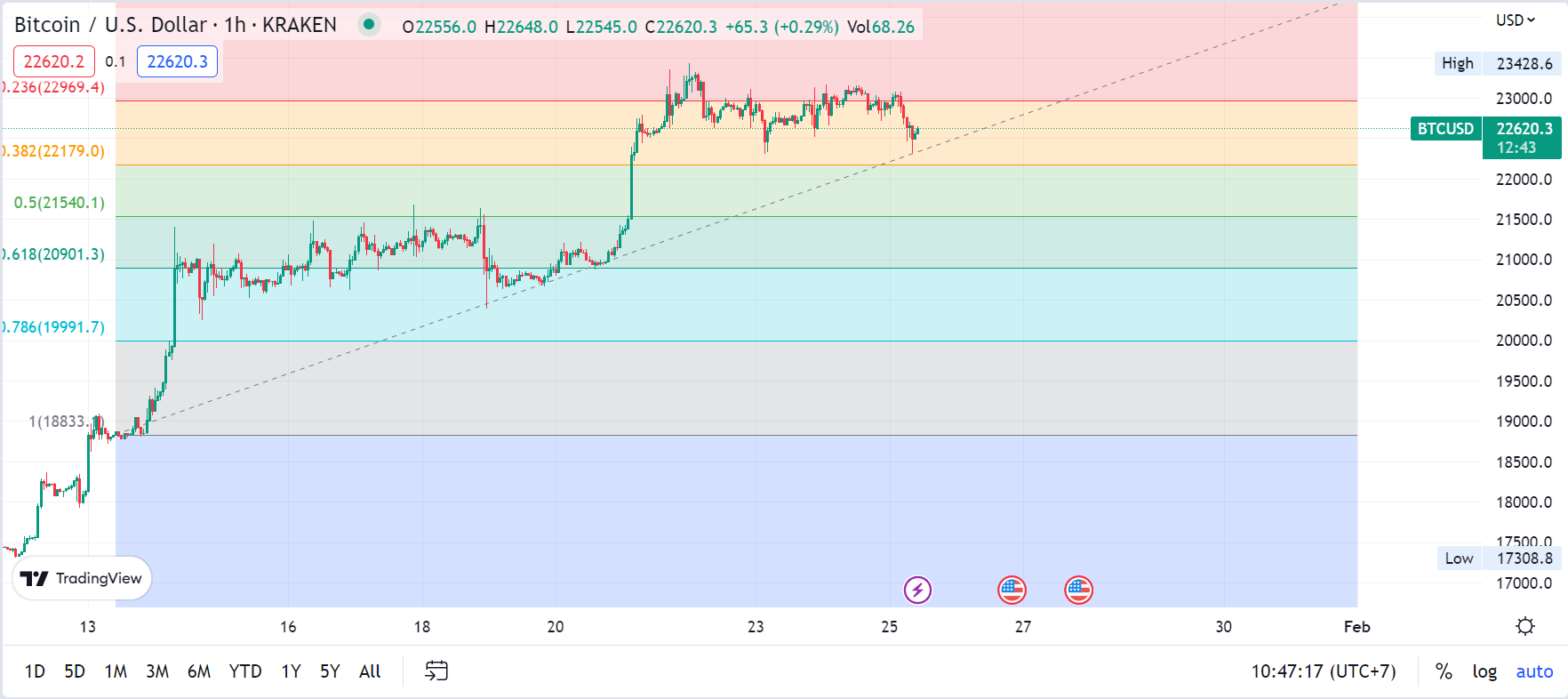Click the BTCUSD price label on the axis
Image resolution: width=1568 pixels, height=699 pixels.
(1445, 129)
